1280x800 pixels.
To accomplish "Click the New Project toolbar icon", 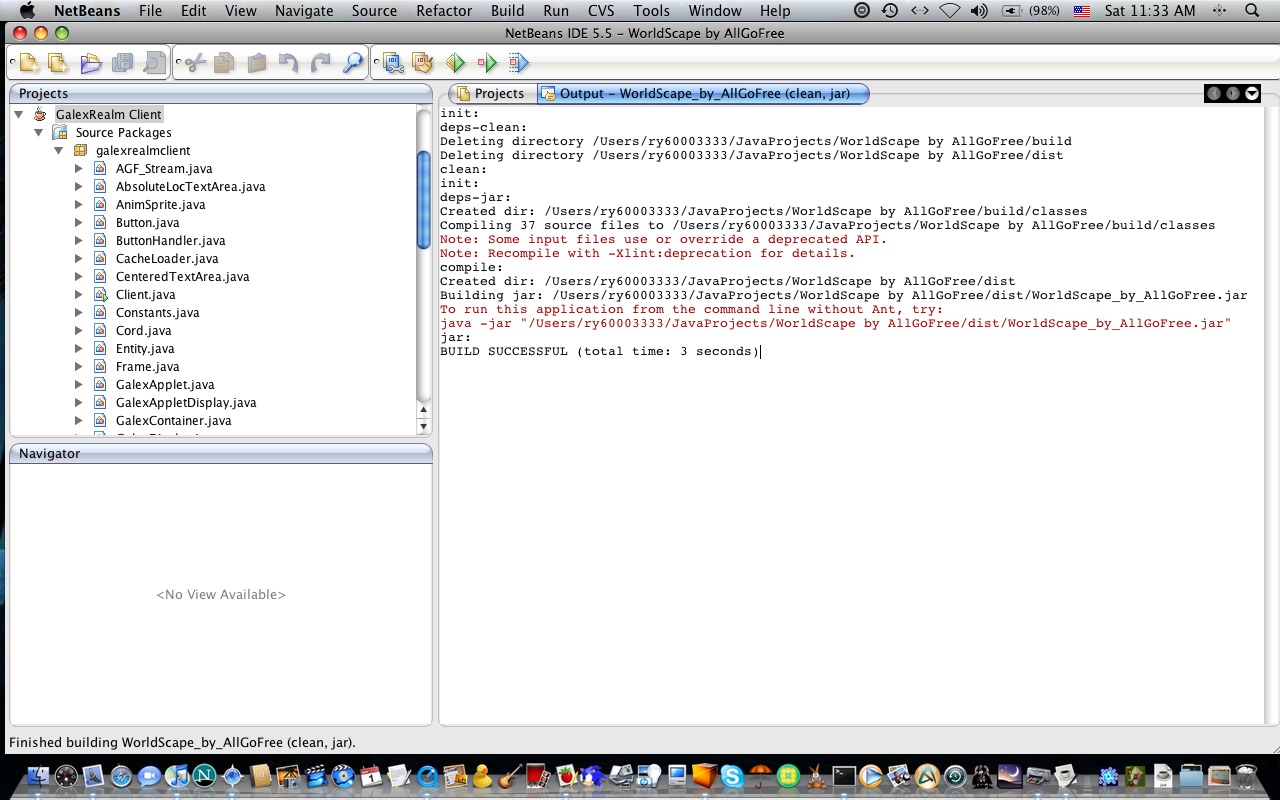I will (x=59, y=64).
